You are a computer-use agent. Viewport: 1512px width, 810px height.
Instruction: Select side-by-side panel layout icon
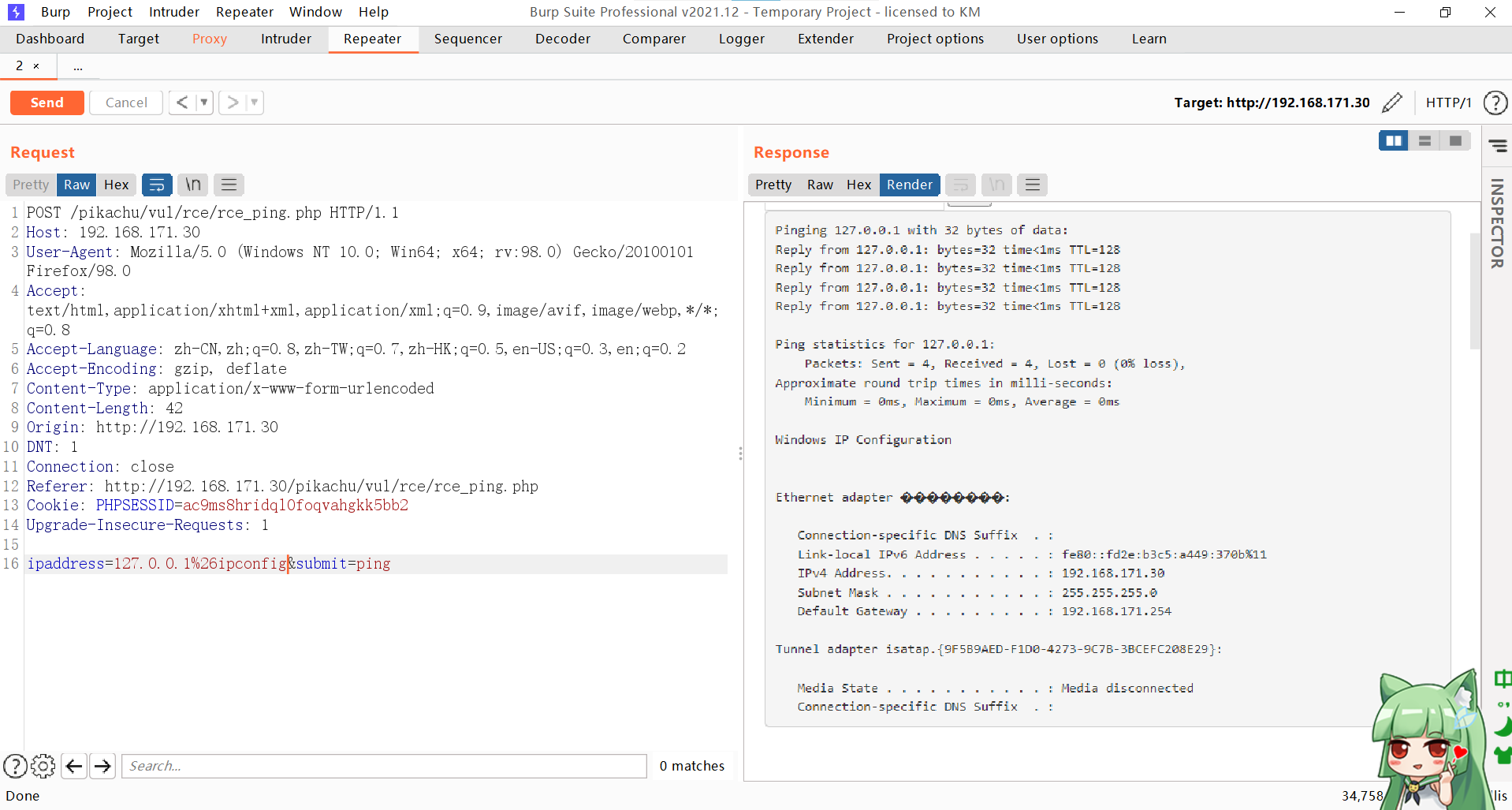pos(1394,140)
